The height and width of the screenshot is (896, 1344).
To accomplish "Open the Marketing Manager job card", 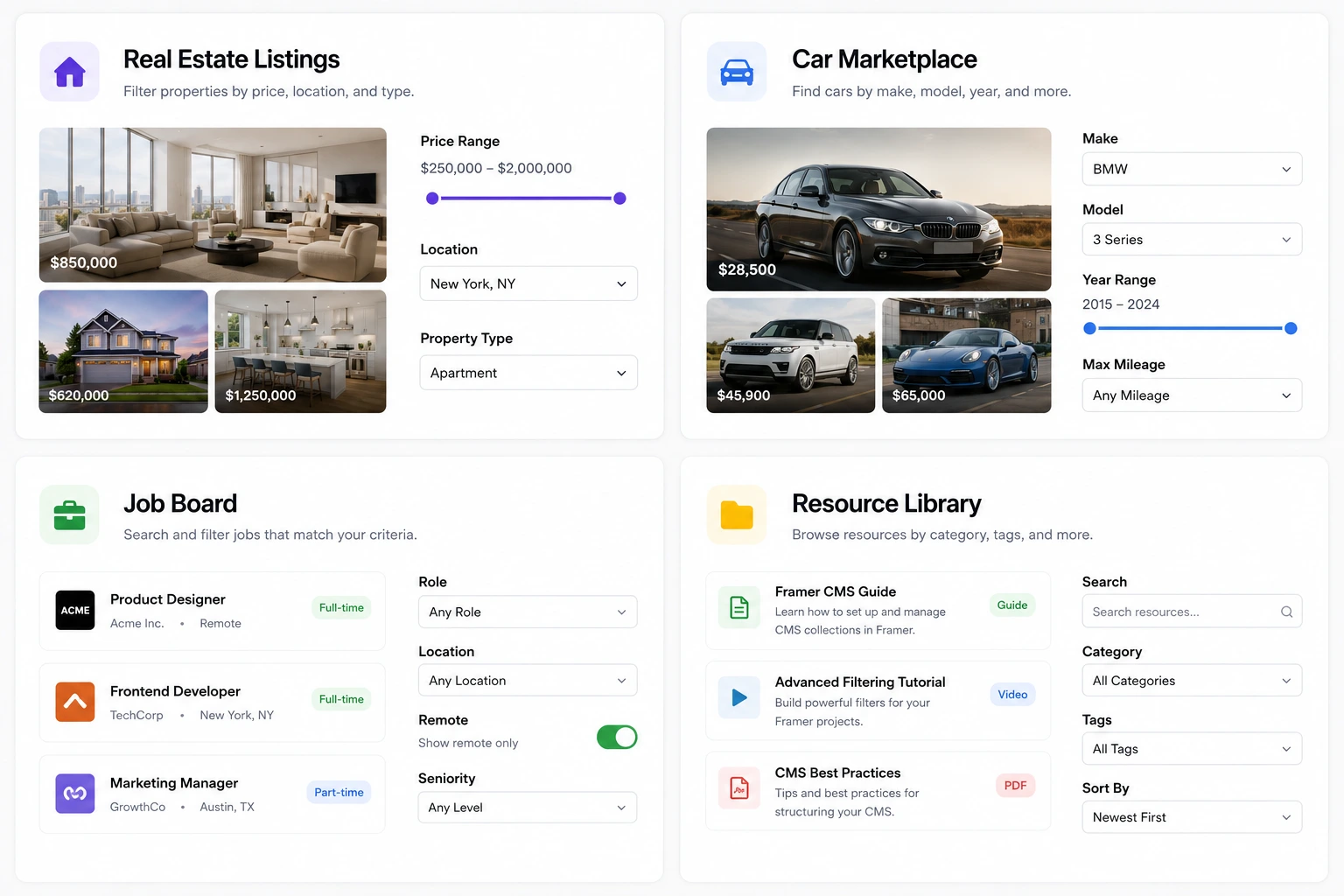I will (213, 794).
